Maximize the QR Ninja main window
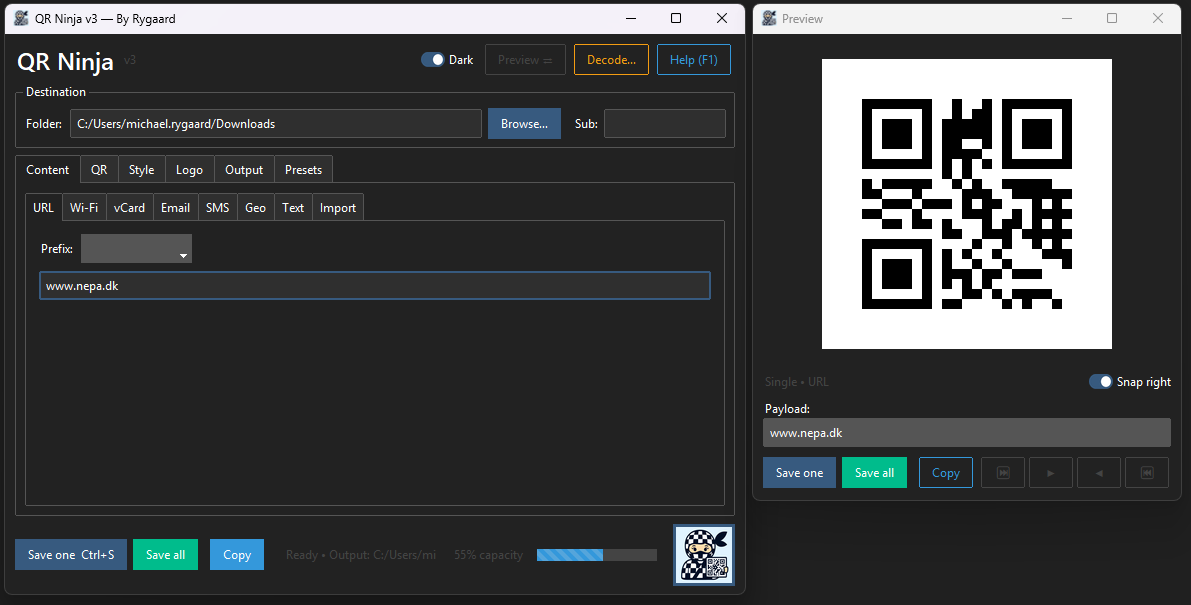Screen dimensions: 1191x605 coord(676,18)
